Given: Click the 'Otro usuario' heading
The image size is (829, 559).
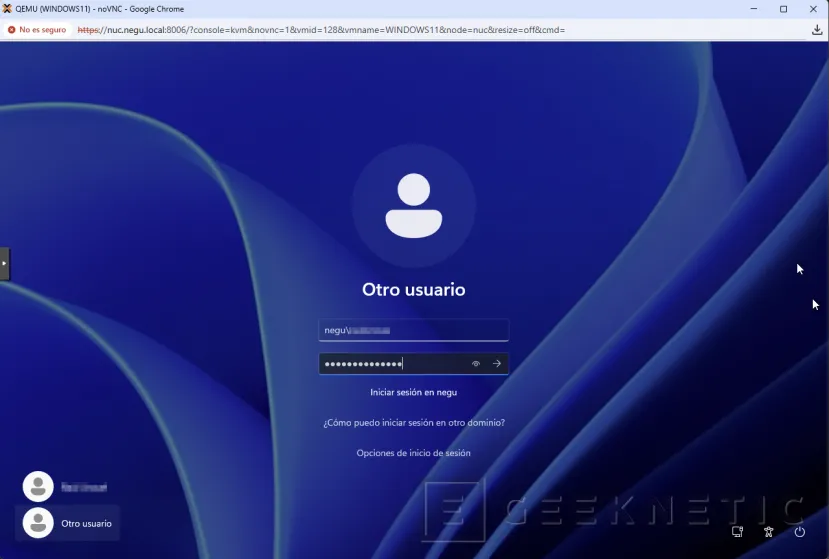Looking at the screenshot, I should point(413,290).
